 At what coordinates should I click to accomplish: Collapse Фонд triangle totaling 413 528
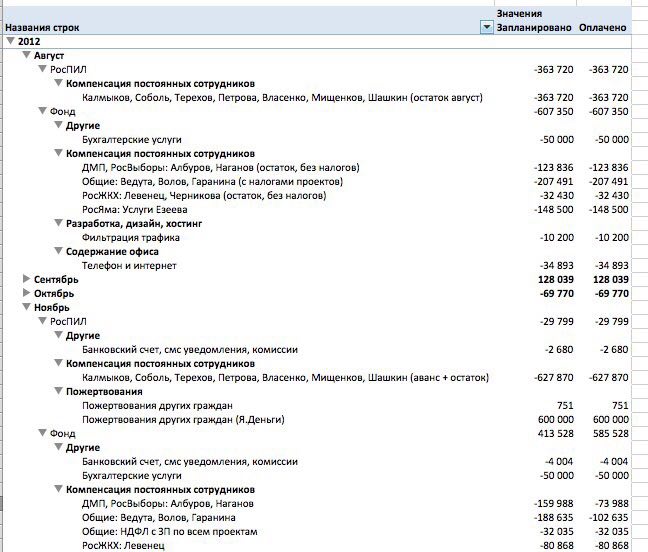click(43, 433)
